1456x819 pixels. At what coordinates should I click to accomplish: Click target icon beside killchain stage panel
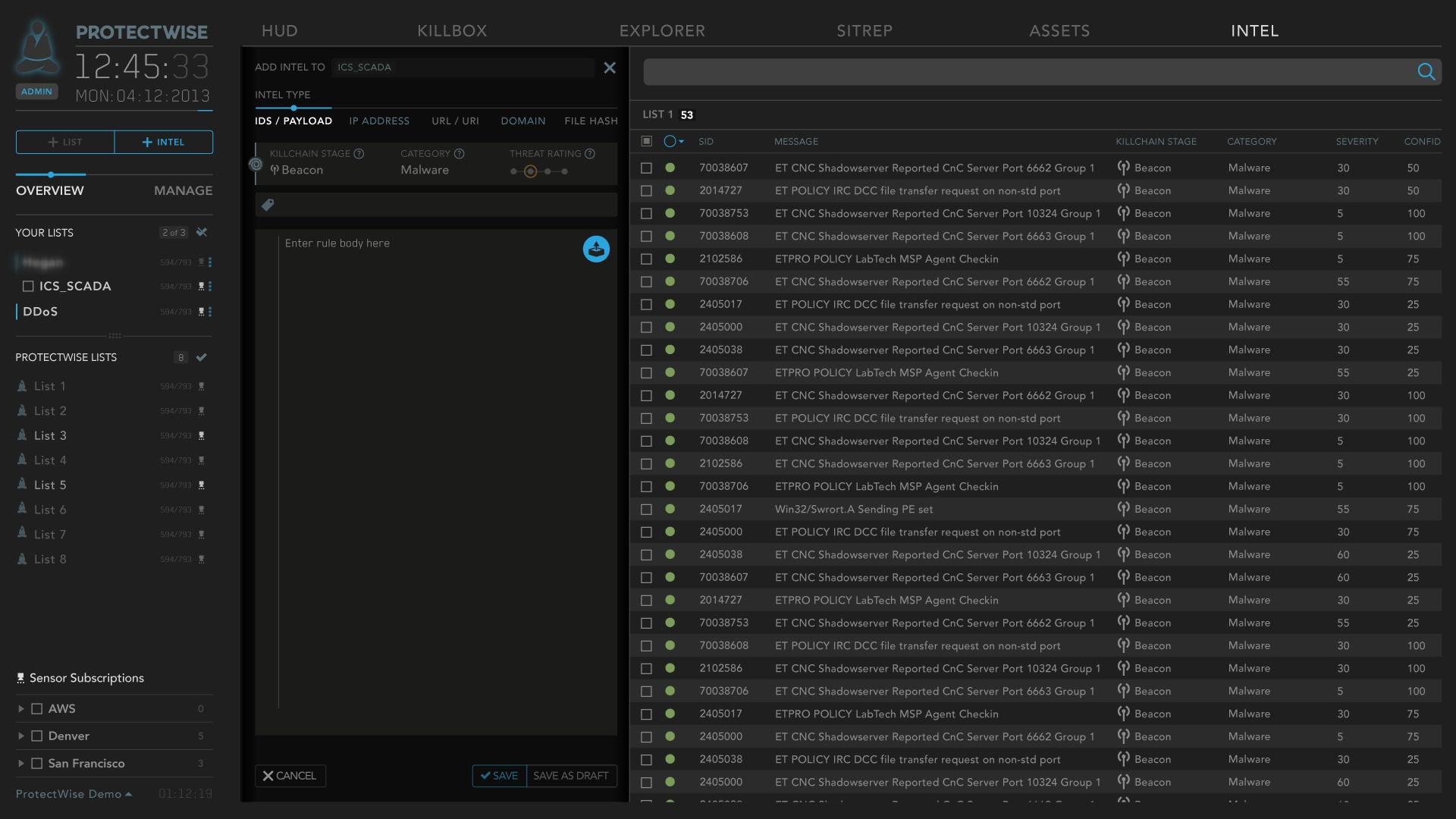coord(256,164)
